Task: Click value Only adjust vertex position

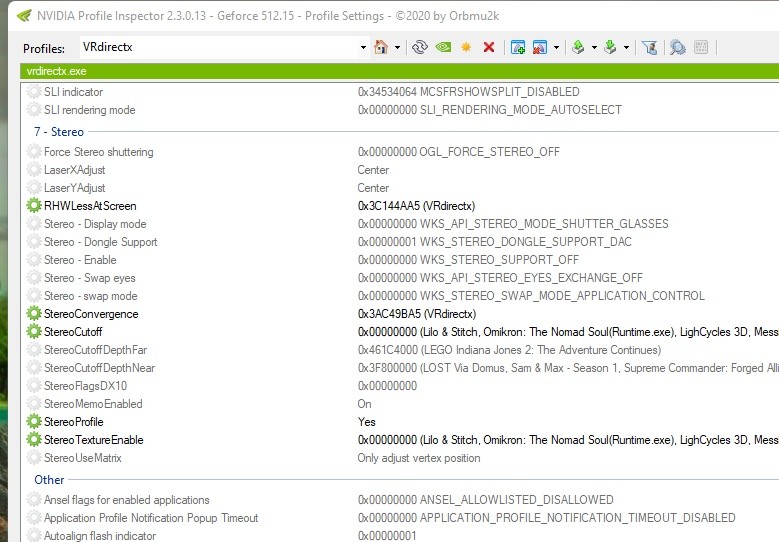Action: point(419,458)
